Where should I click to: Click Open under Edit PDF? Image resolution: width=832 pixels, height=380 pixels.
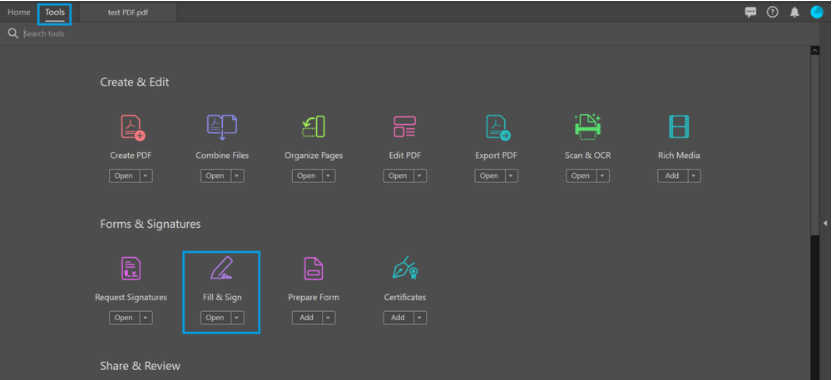pos(398,176)
